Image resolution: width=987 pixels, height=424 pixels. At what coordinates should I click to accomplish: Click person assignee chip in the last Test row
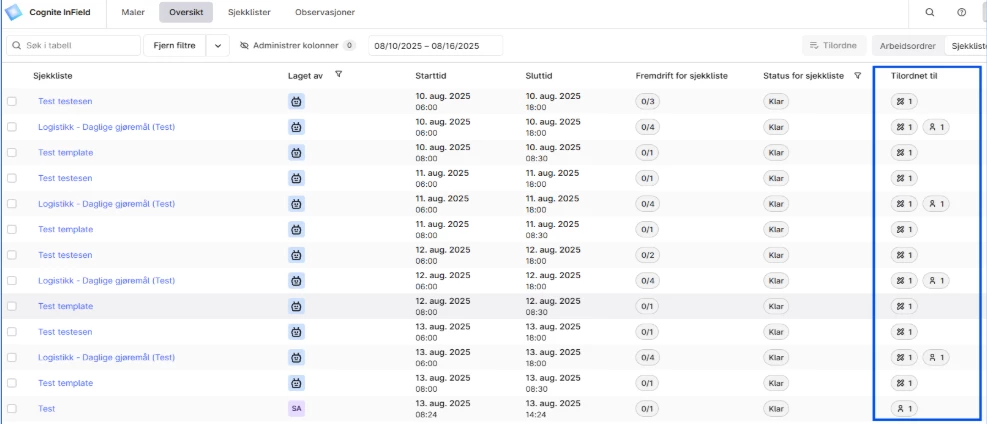(905, 409)
